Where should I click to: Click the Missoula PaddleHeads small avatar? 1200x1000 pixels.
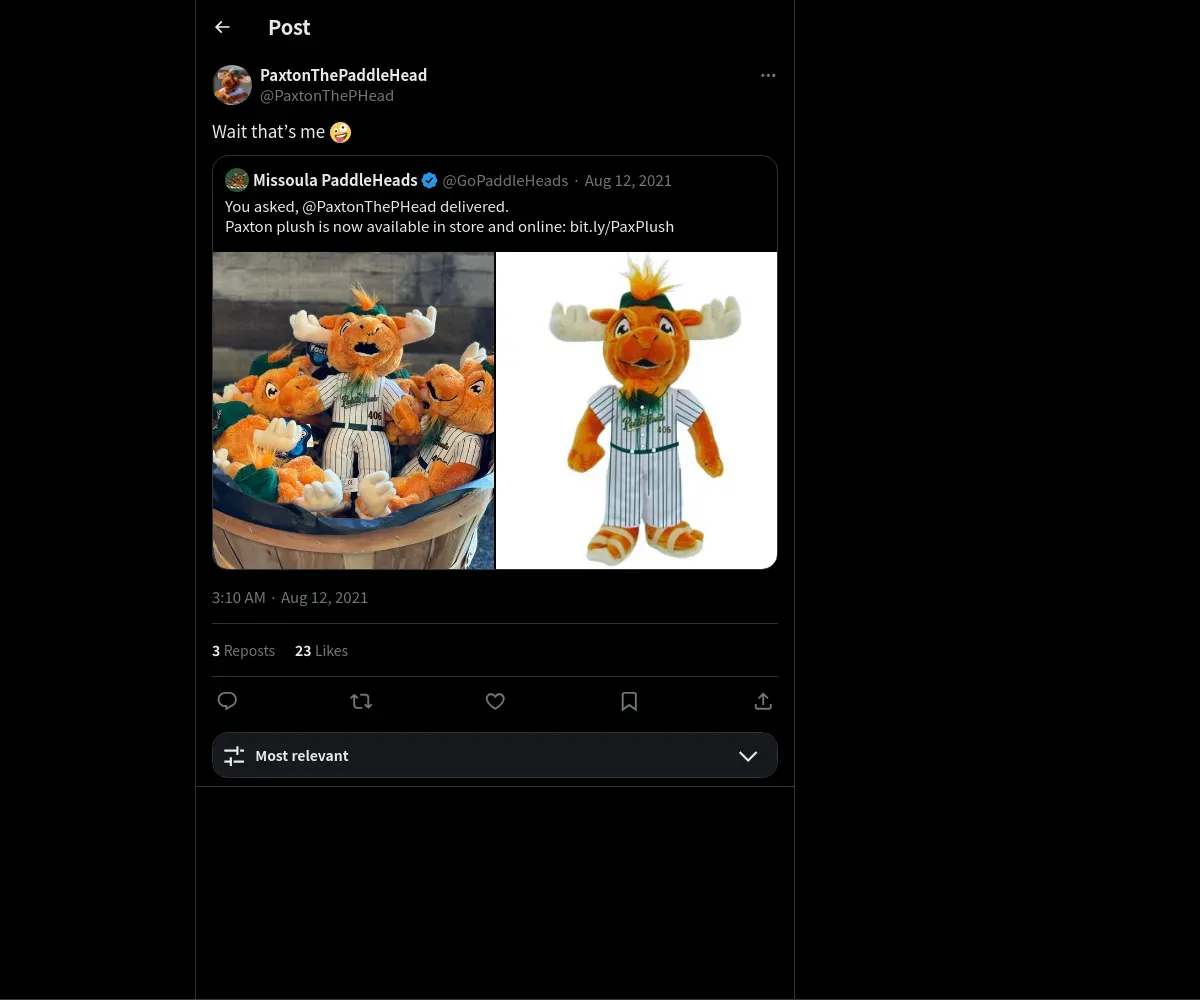[237, 180]
